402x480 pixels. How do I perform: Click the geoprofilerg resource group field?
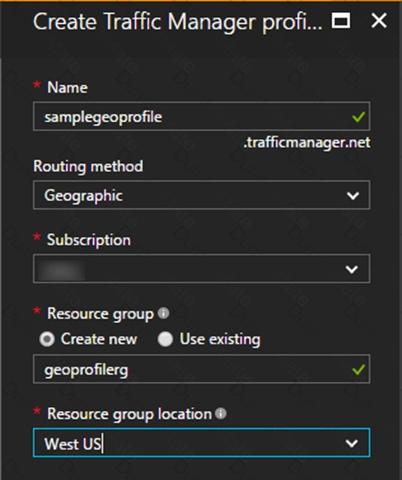click(x=201, y=369)
